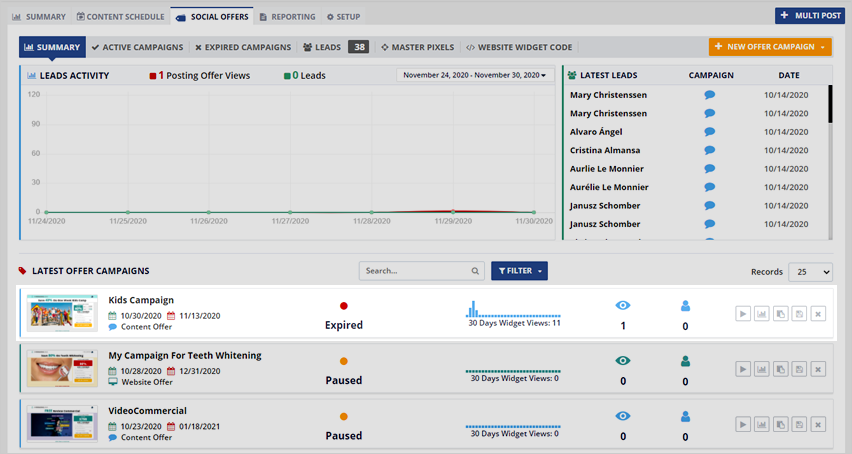
Task: Open the date range dropdown
Action: pos(474,75)
